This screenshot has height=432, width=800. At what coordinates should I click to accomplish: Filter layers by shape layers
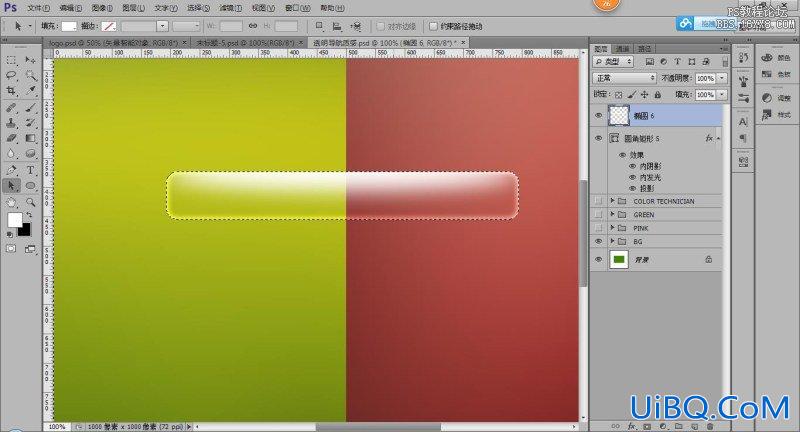692,61
